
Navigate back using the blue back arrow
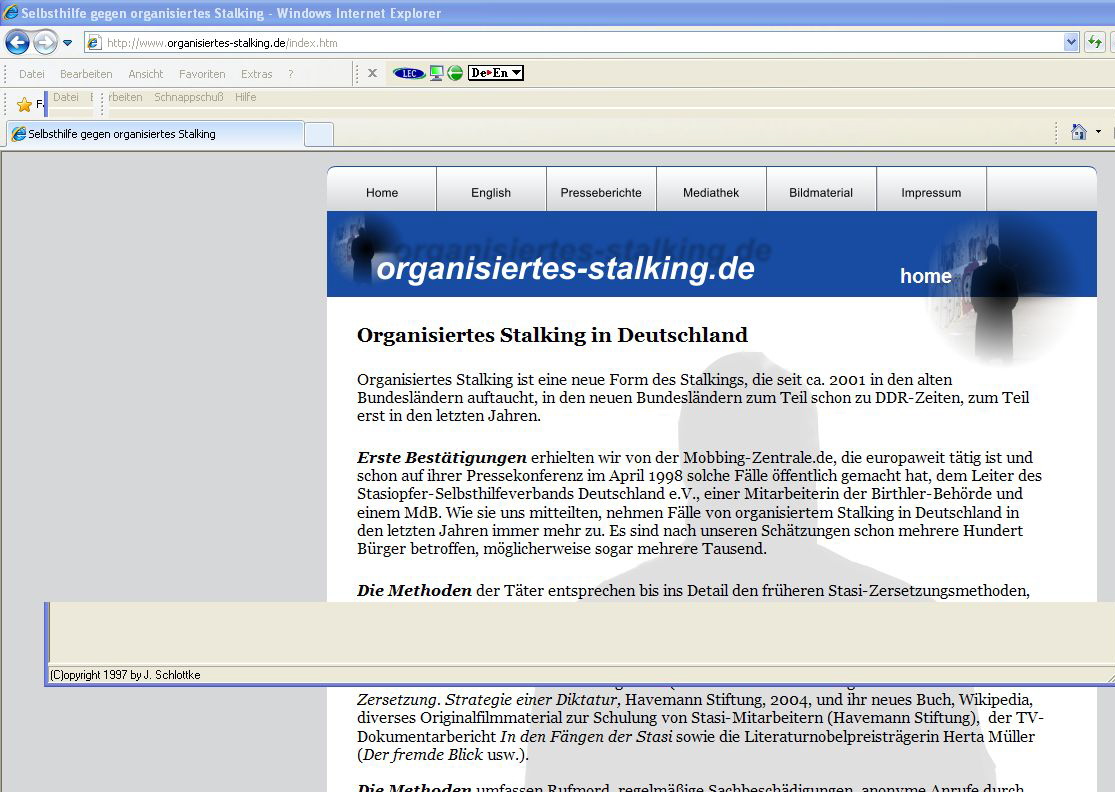tap(16, 42)
